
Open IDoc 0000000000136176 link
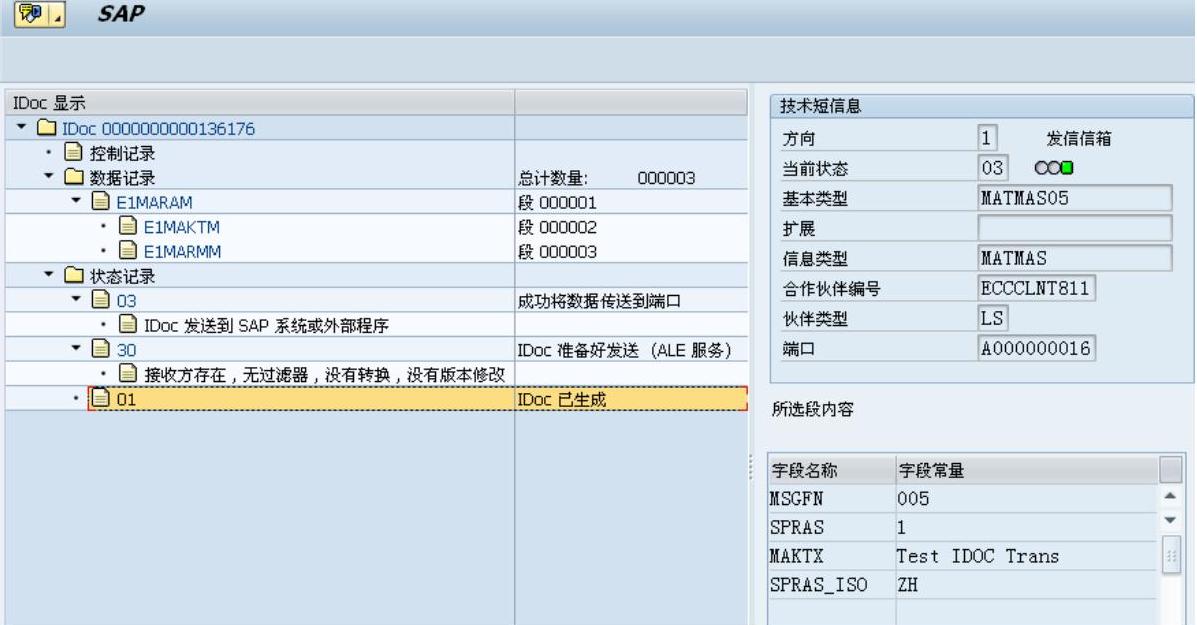click(158, 128)
